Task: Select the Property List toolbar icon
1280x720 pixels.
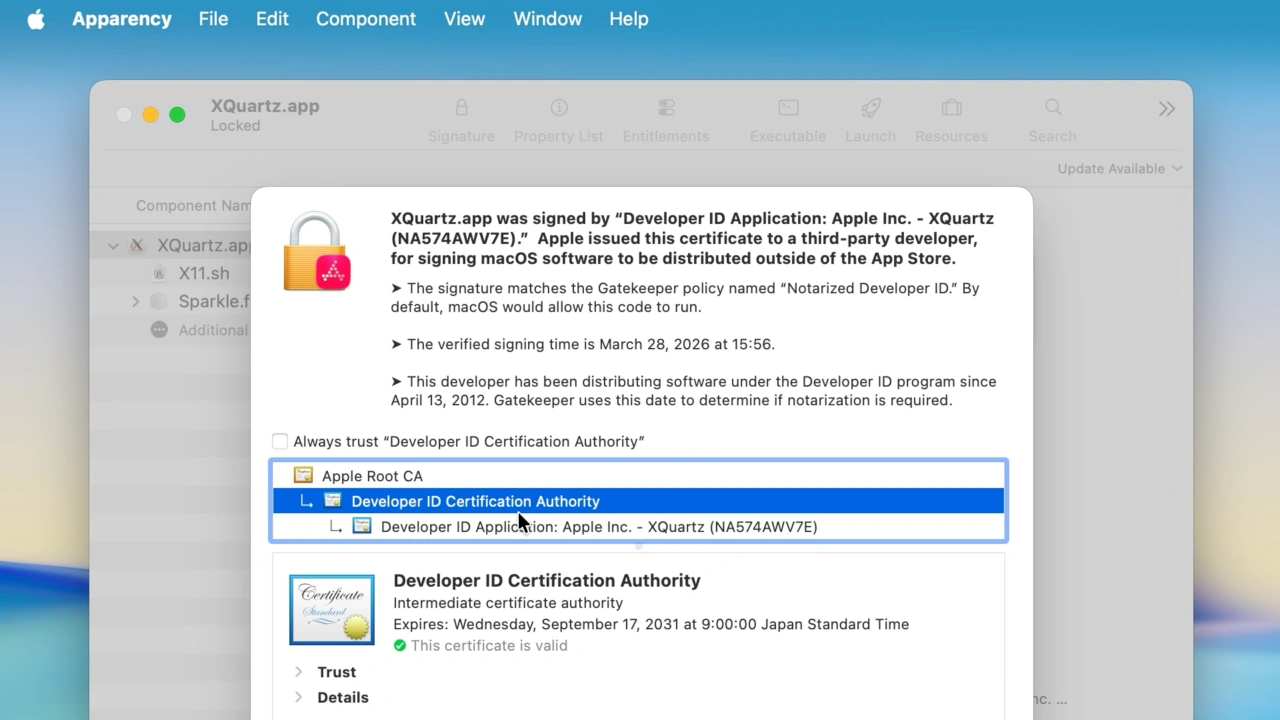Action: pyautogui.click(x=558, y=118)
